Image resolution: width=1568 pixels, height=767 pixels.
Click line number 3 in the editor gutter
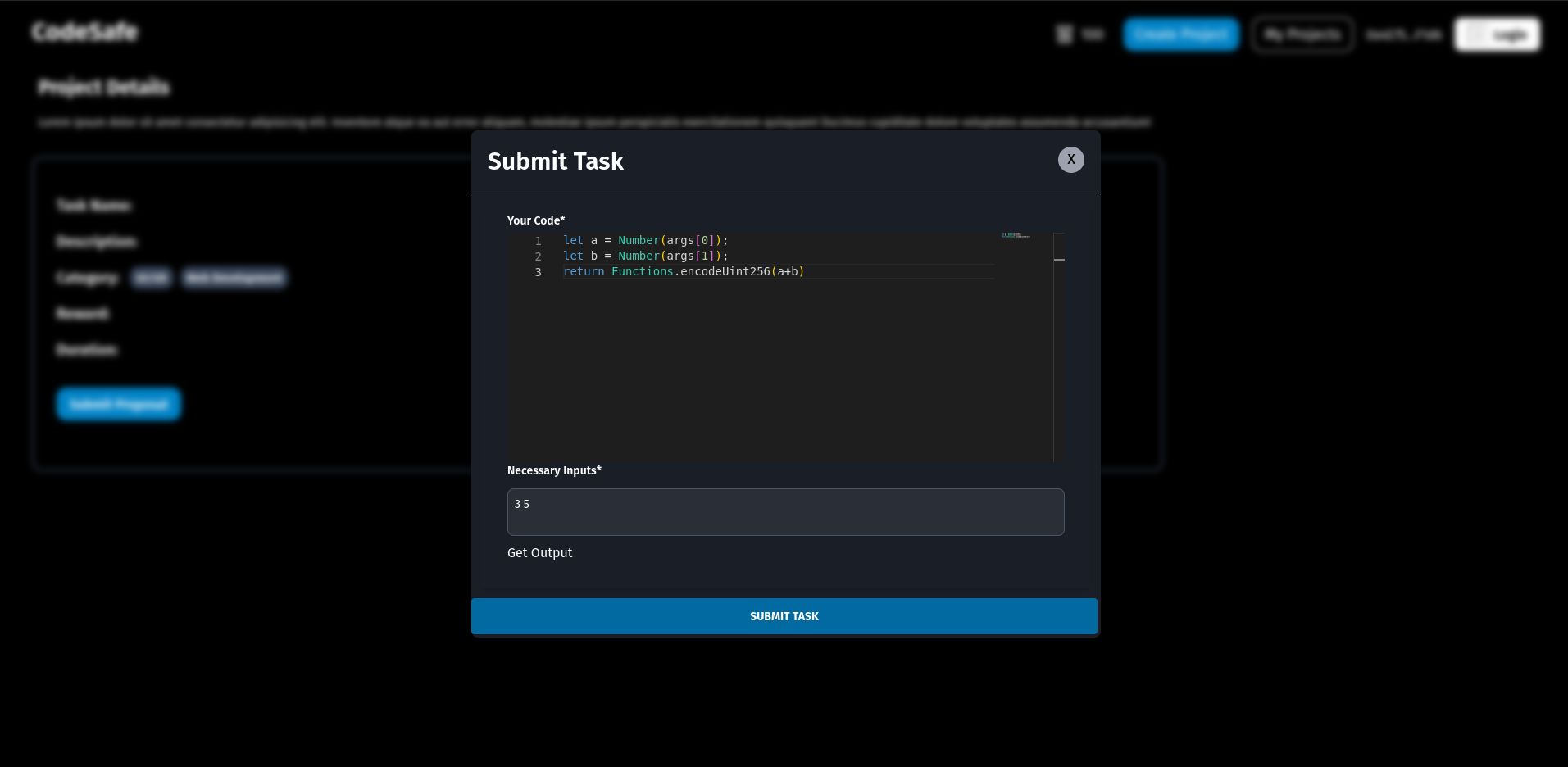point(538,272)
